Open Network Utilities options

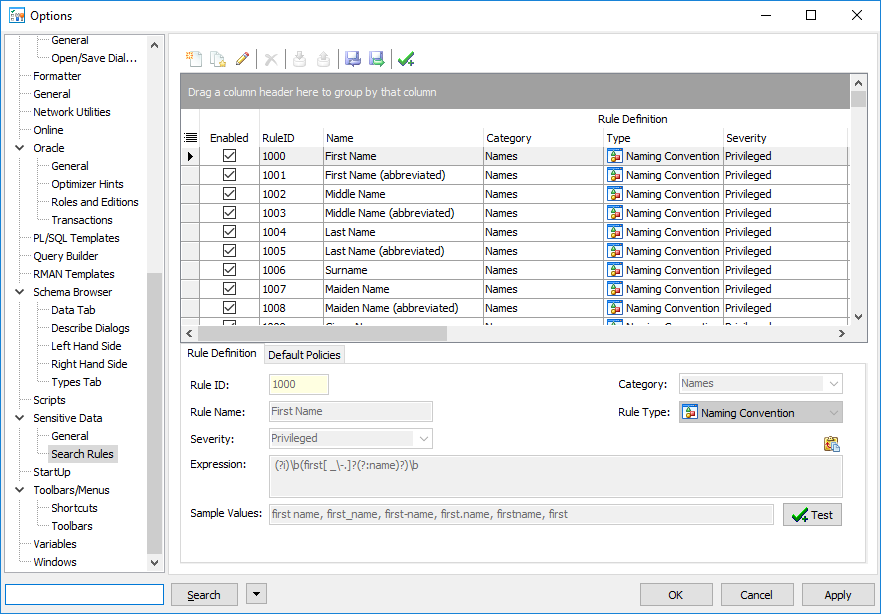click(x=71, y=112)
